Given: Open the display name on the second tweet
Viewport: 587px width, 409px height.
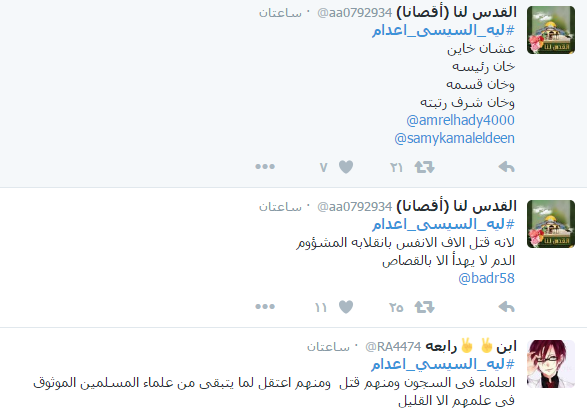Looking at the screenshot, I should (x=456, y=206).
